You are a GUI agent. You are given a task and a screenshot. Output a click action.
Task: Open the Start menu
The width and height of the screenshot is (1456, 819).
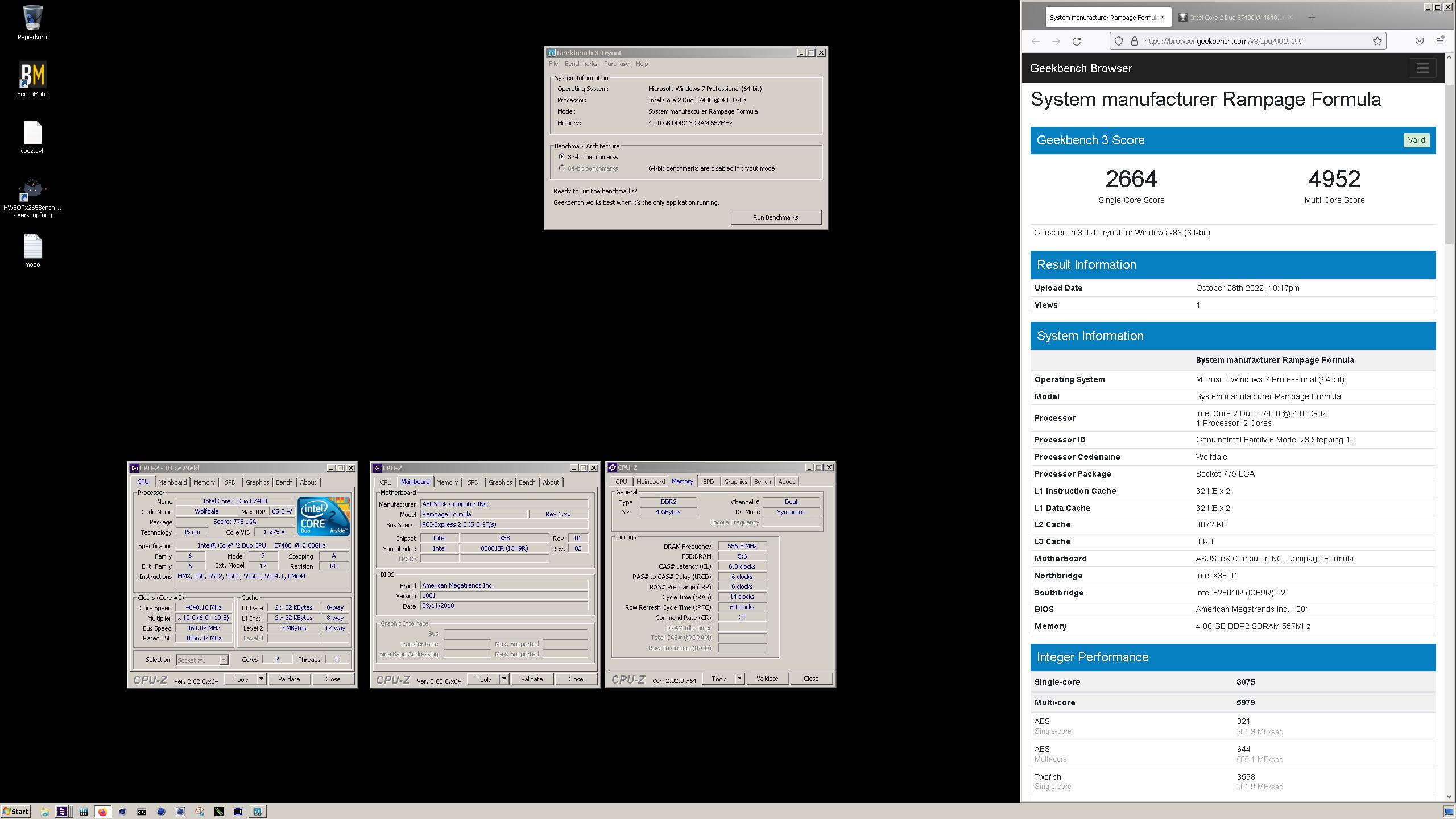click(x=15, y=812)
